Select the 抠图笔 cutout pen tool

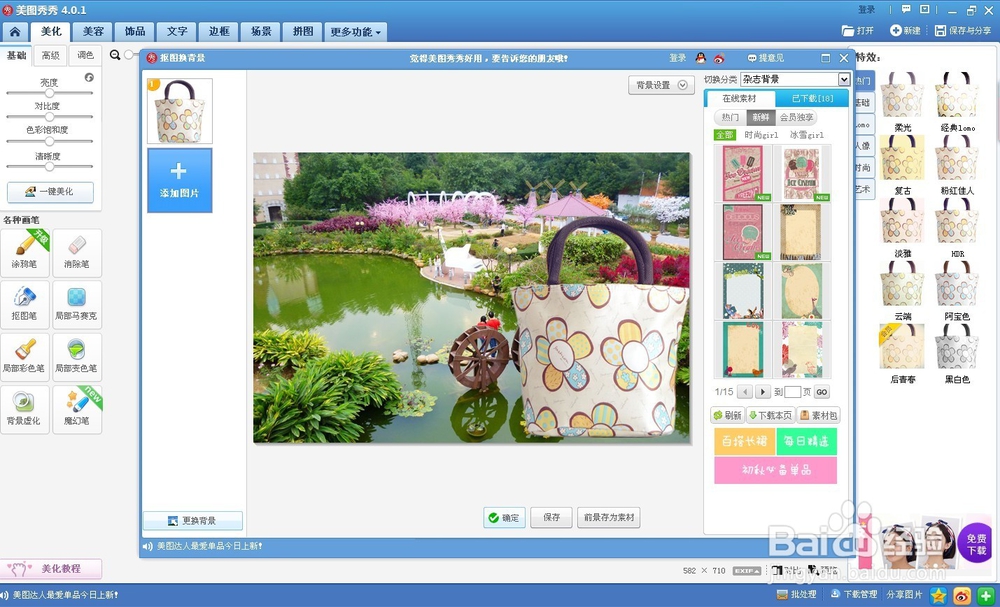(25, 305)
